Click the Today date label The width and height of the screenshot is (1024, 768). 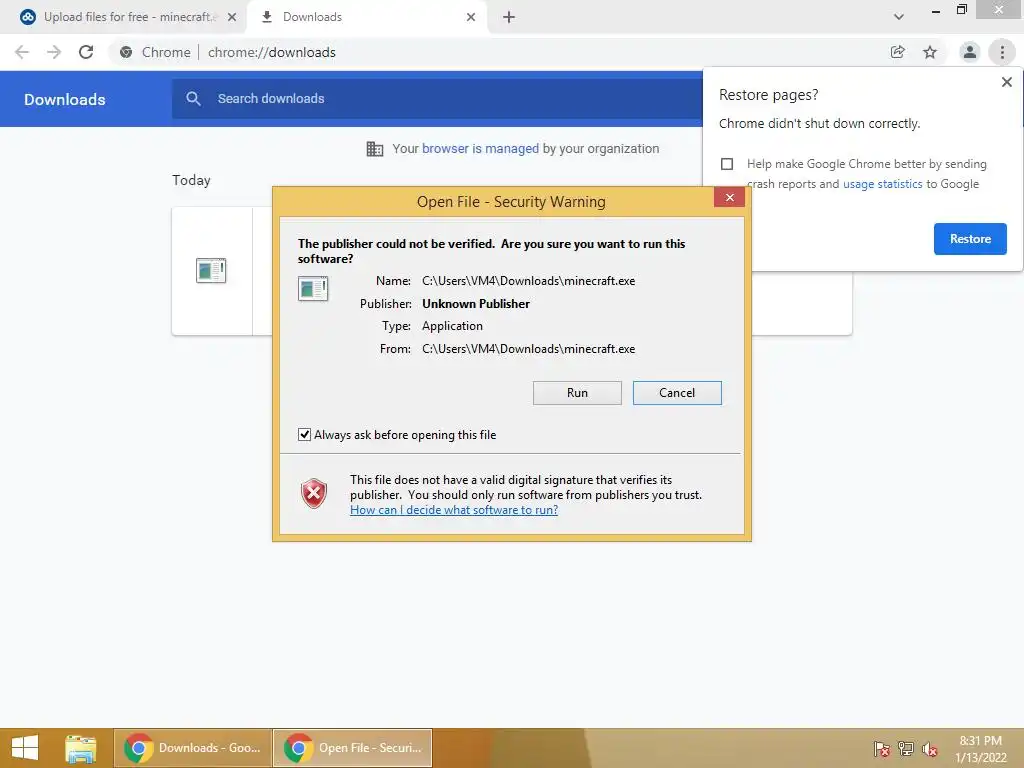pyautogui.click(x=191, y=180)
